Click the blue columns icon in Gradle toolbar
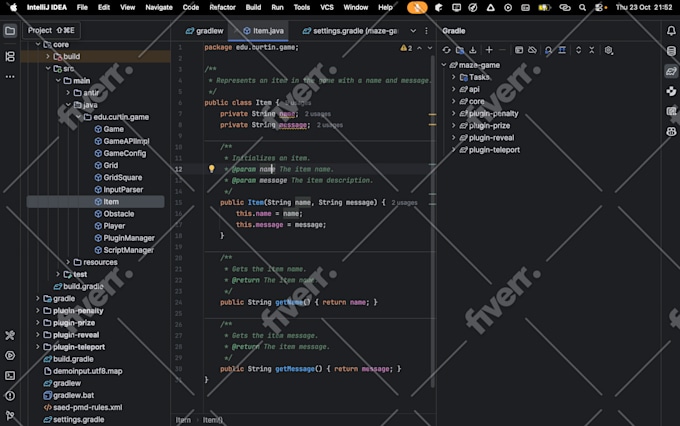Viewport: 680px width, 426px height. pyautogui.click(x=562, y=50)
